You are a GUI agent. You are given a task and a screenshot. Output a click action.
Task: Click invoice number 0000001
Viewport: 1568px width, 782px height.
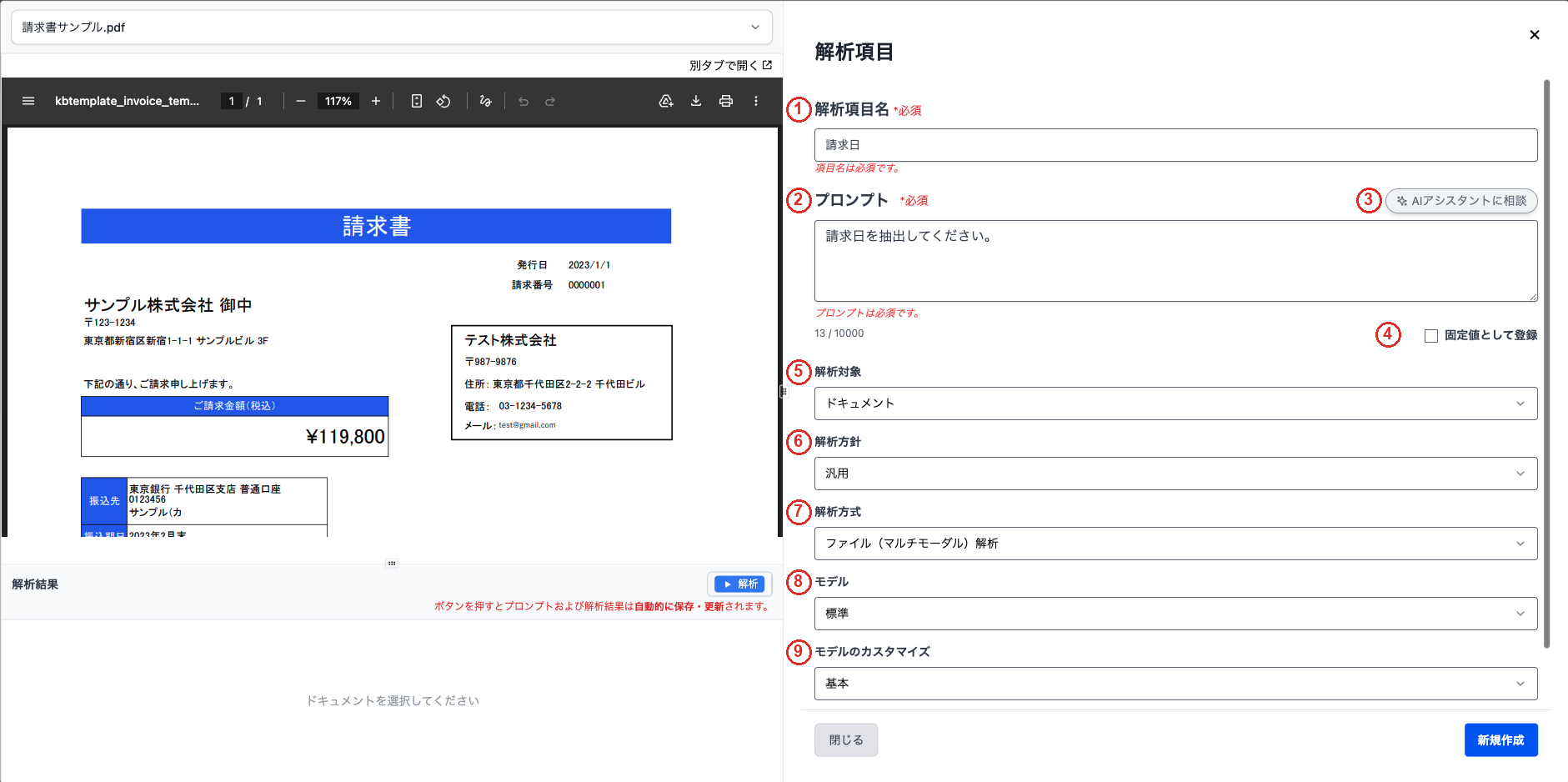587,285
